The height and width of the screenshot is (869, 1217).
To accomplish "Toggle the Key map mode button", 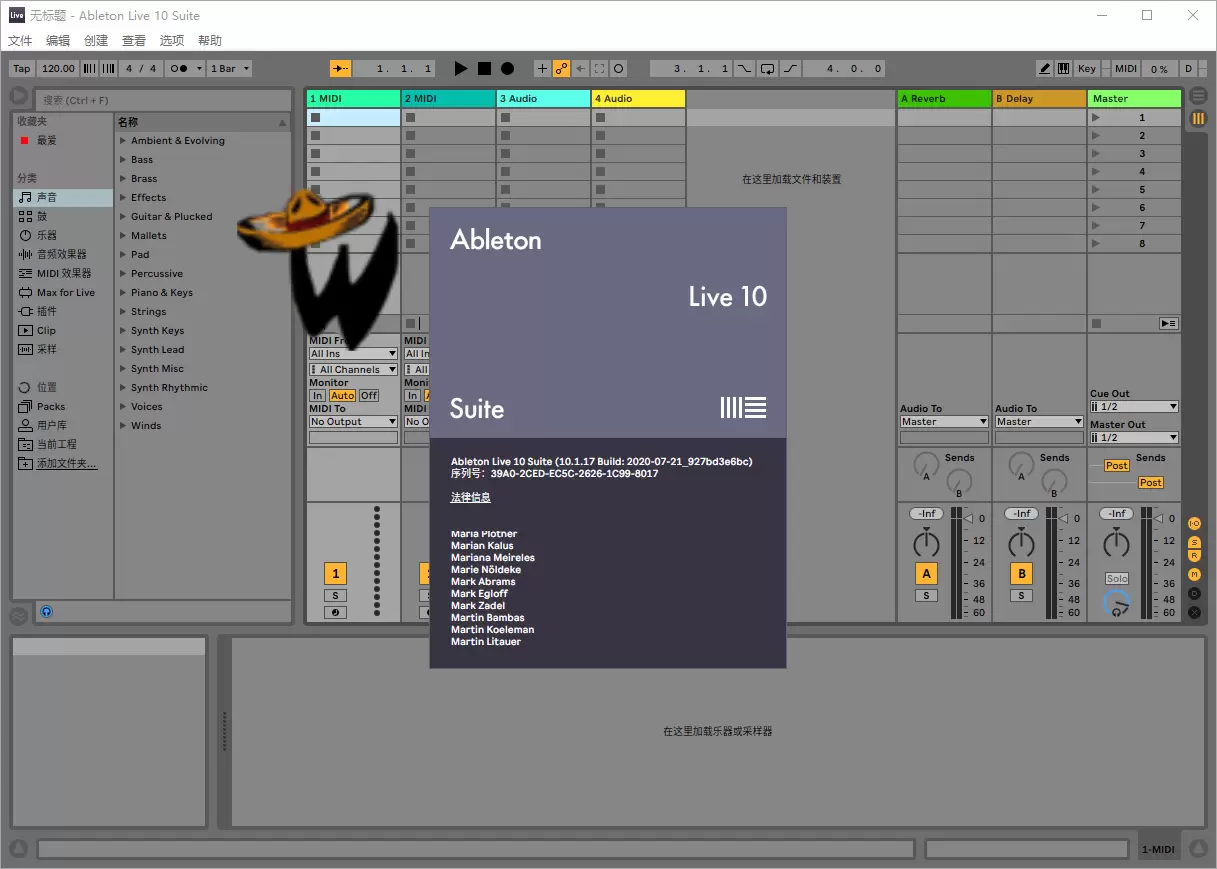I will click(x=1087, y=69).
